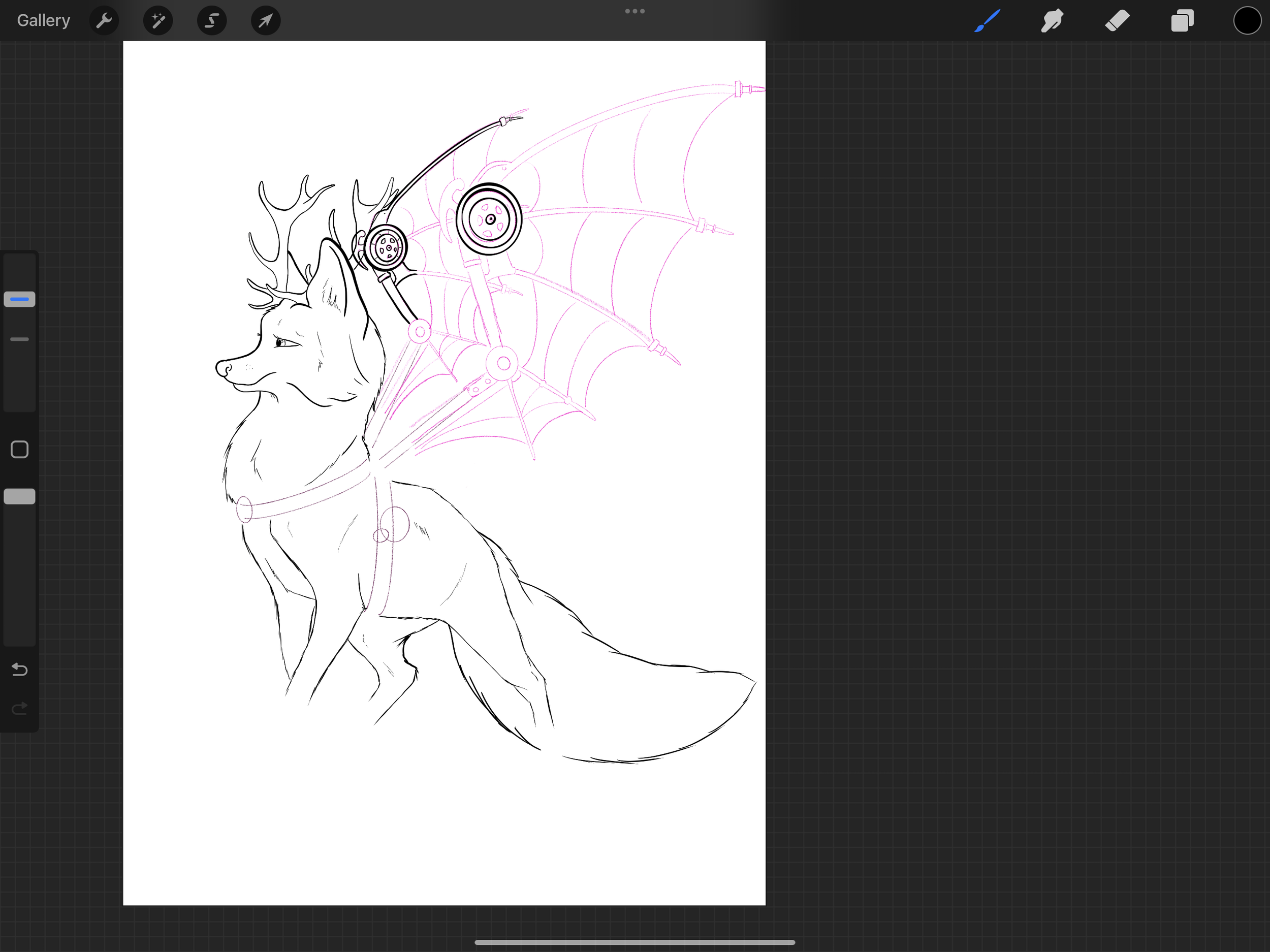Image resolution: width=1270 pixels, height=952 pixels.
Task: Redo the last undone action
Action: coord(19,709)
